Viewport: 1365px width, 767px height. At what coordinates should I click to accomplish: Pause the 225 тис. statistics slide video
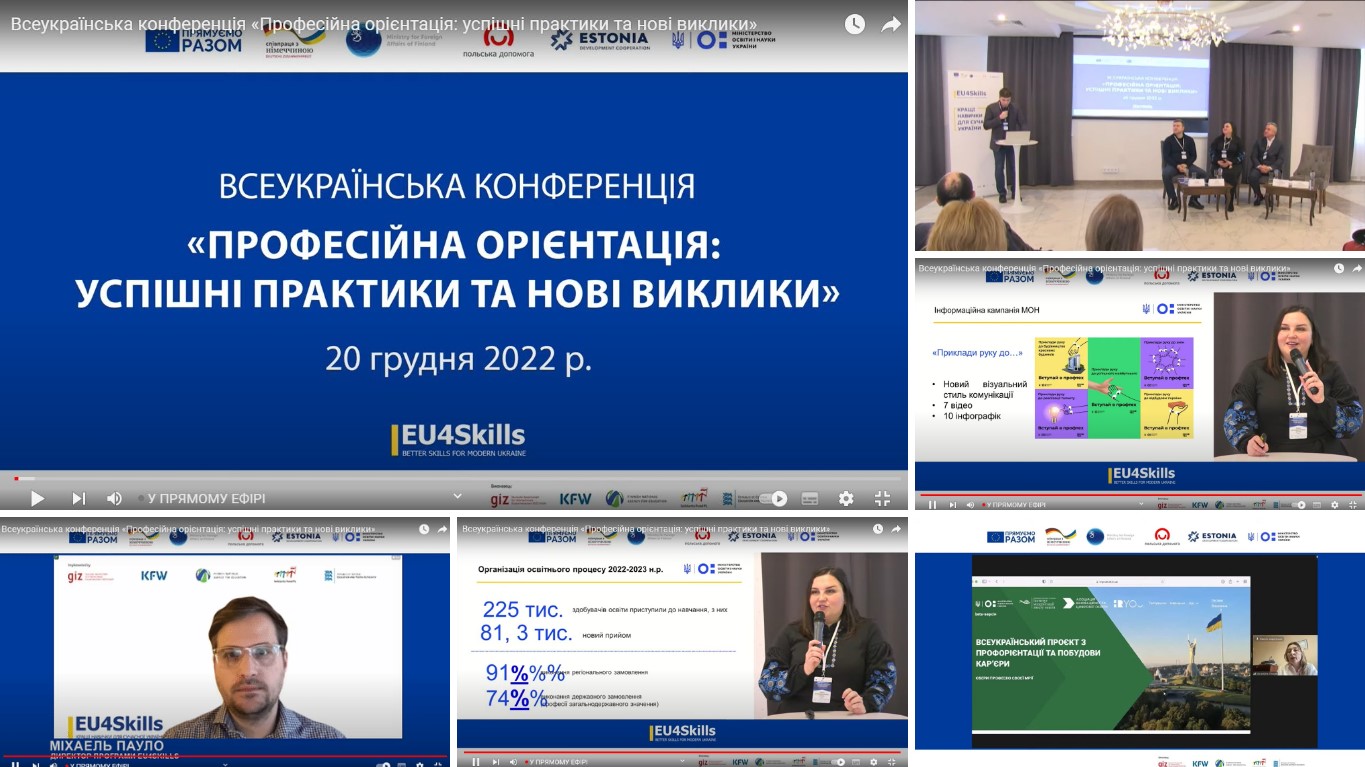pos(476,762)
